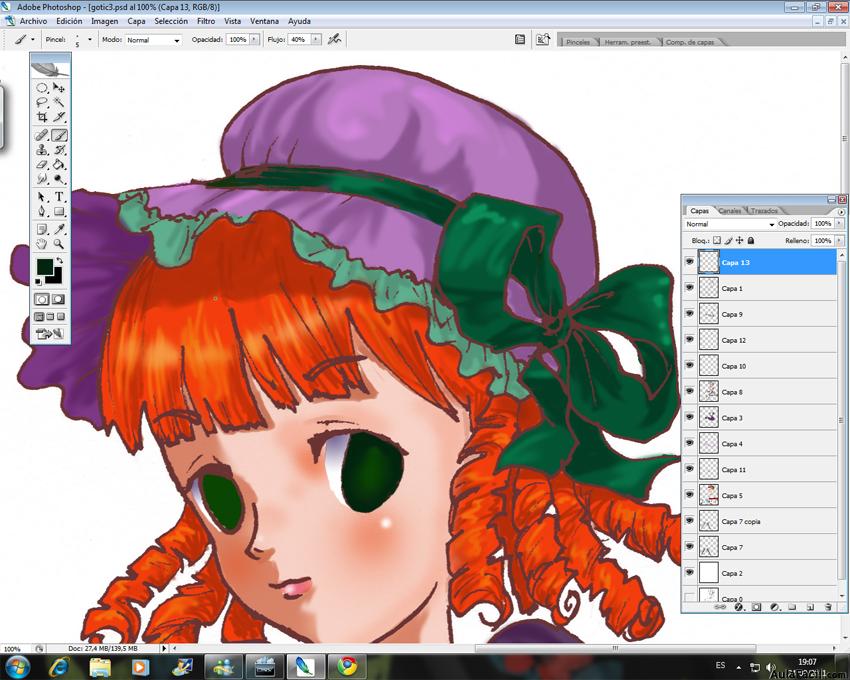Switch to the Trazados tab
This screenshot has height=680, width=850.
(x=764, y=210)
